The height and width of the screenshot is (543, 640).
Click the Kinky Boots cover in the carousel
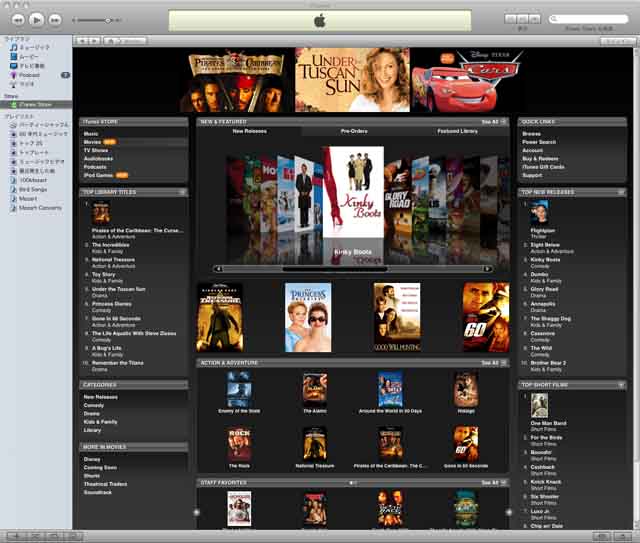(353, 192)
